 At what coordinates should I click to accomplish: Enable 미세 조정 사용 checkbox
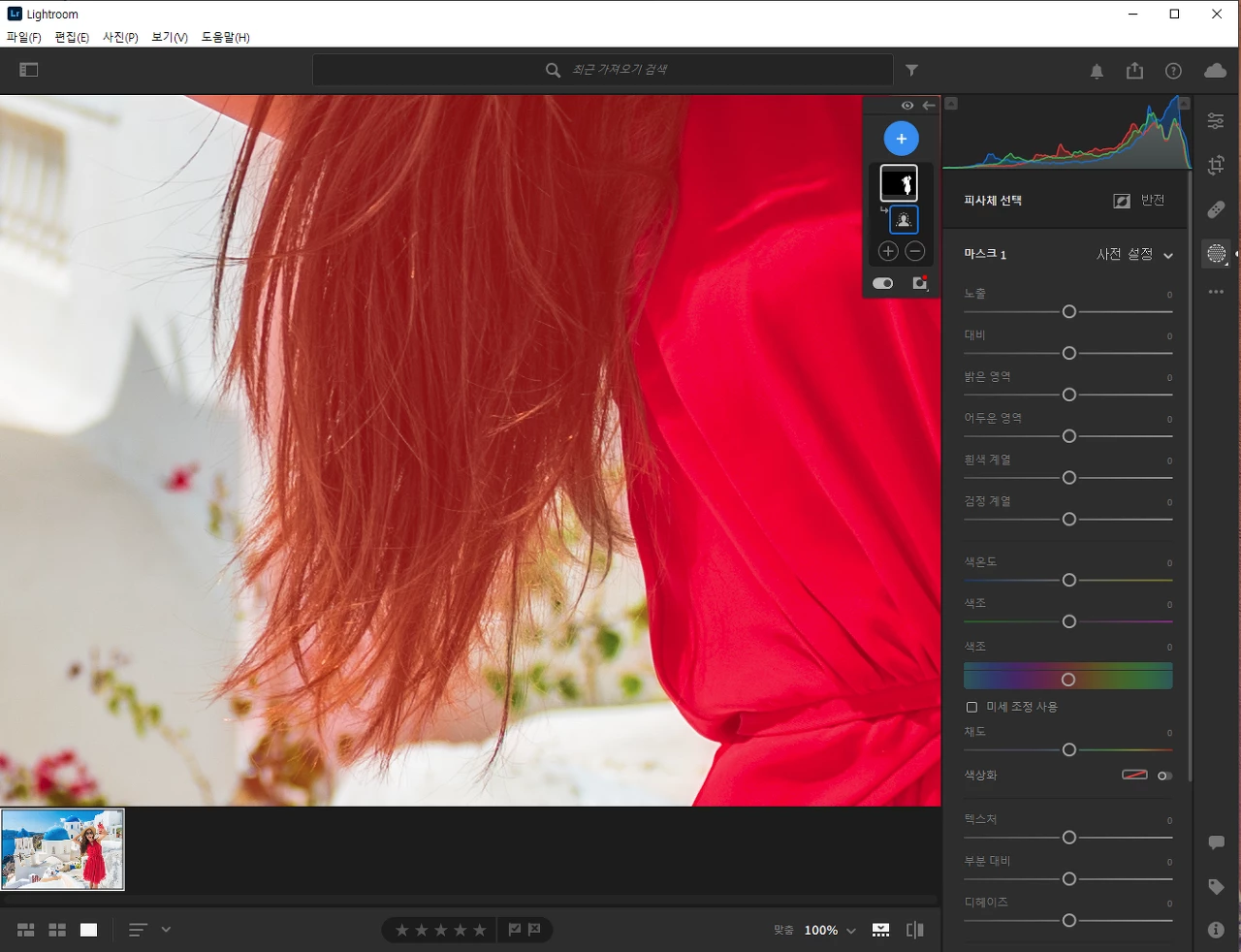point(971,707)
